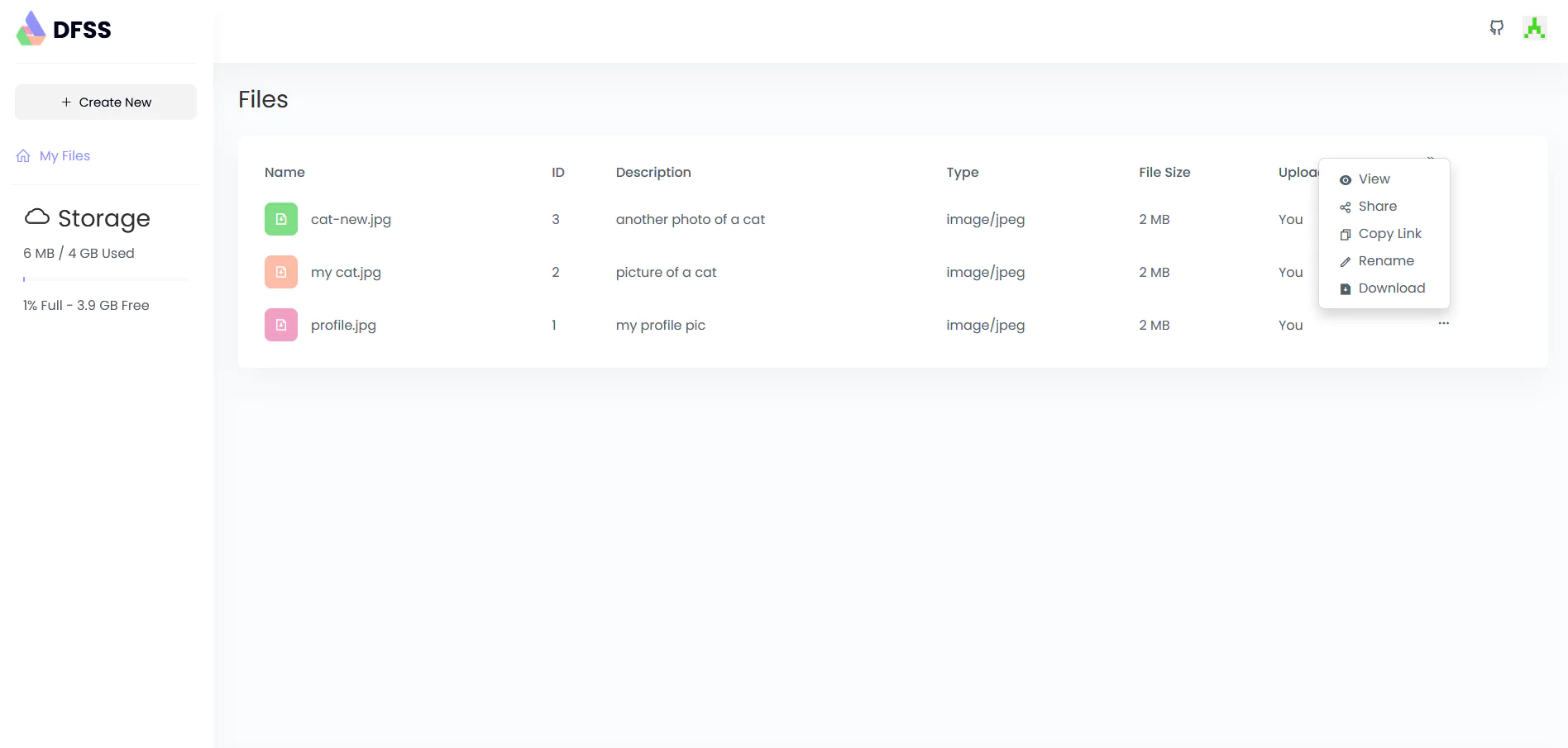Viewport: 1568px width, 748px height.
Task: Go to My Files in the sidebar
Action: point(65,156)
